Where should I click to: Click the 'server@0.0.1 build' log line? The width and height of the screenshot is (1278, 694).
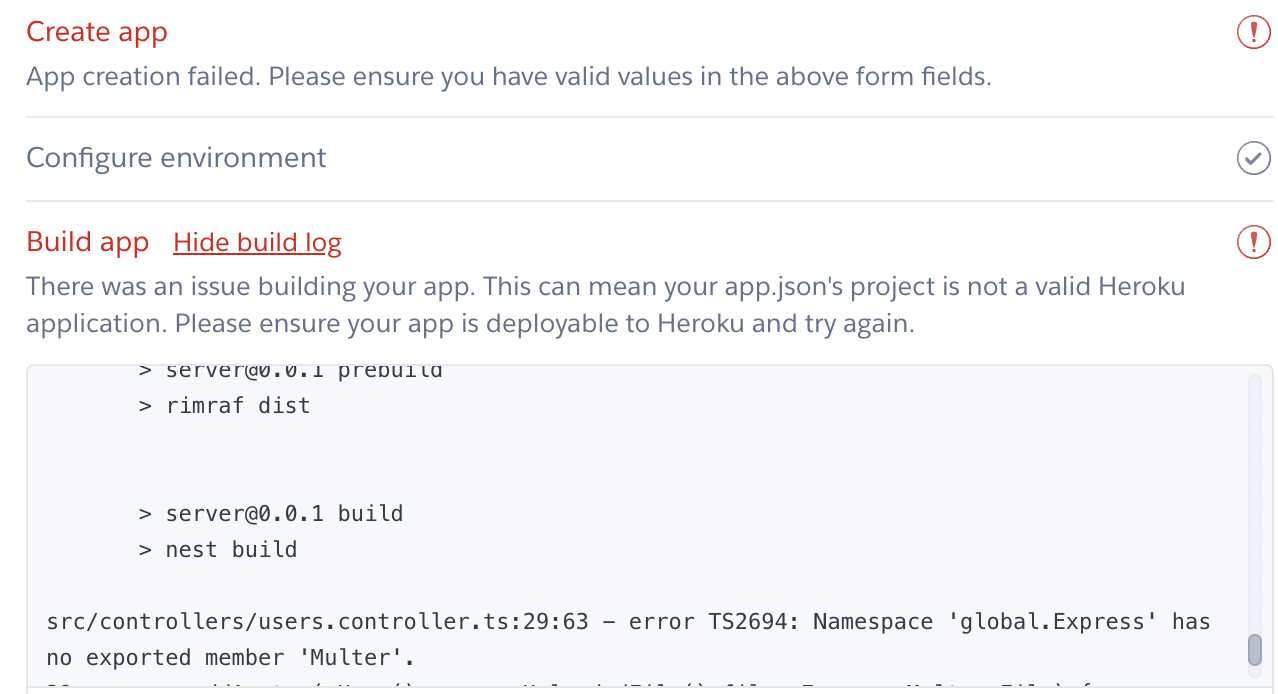click(x=270, y=513)
